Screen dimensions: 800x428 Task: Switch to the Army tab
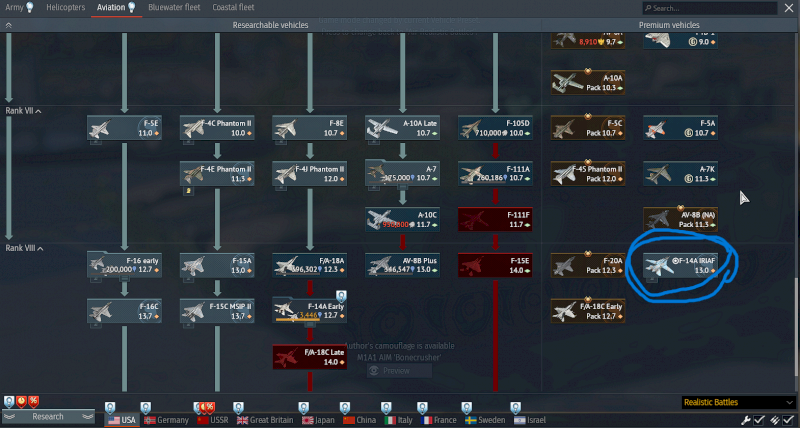(19, 7)
